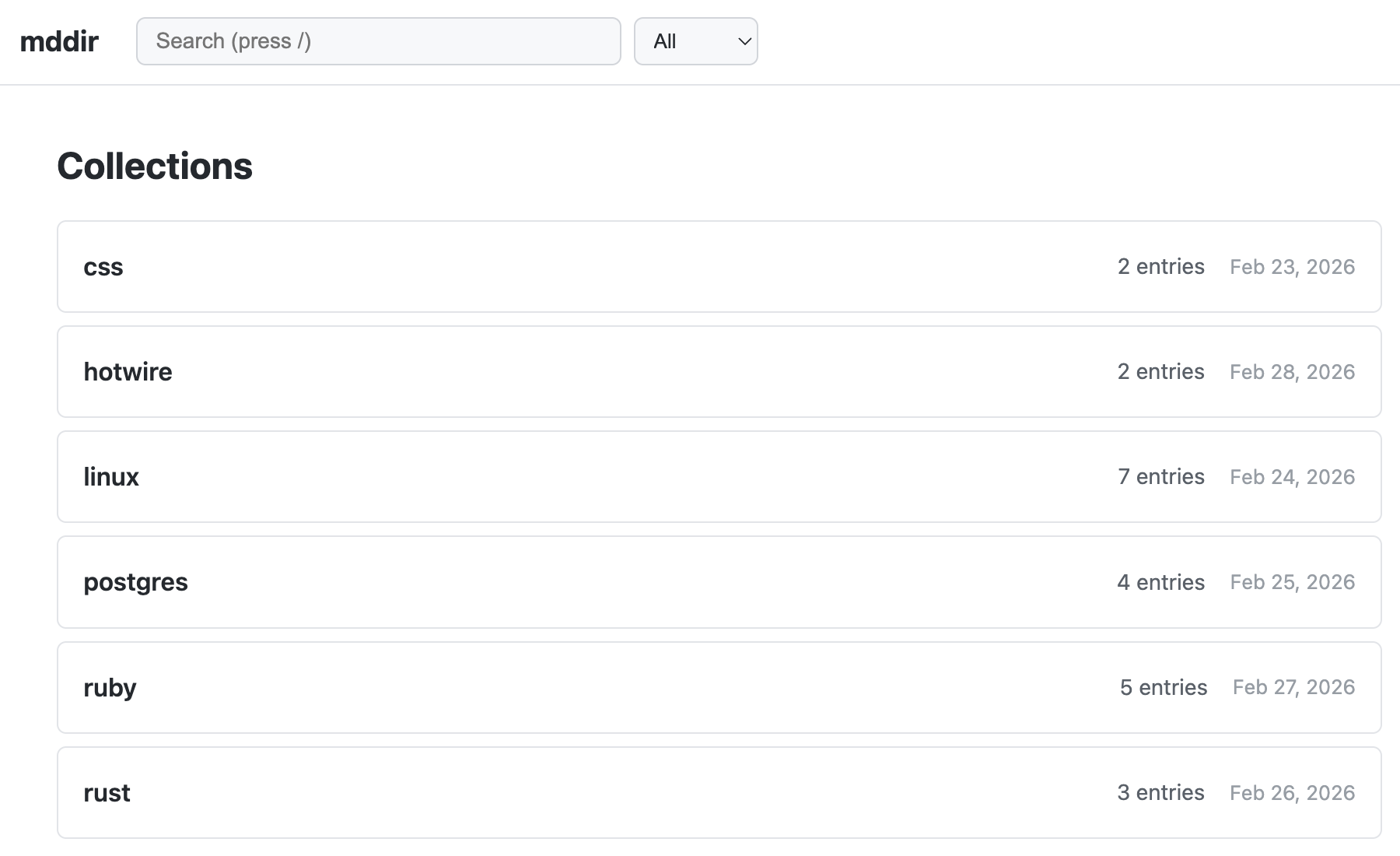The height and width of the screenshot is (856, 1400).
Task: Click the Feb 25, 2026 date
Action: point(1292,582)
